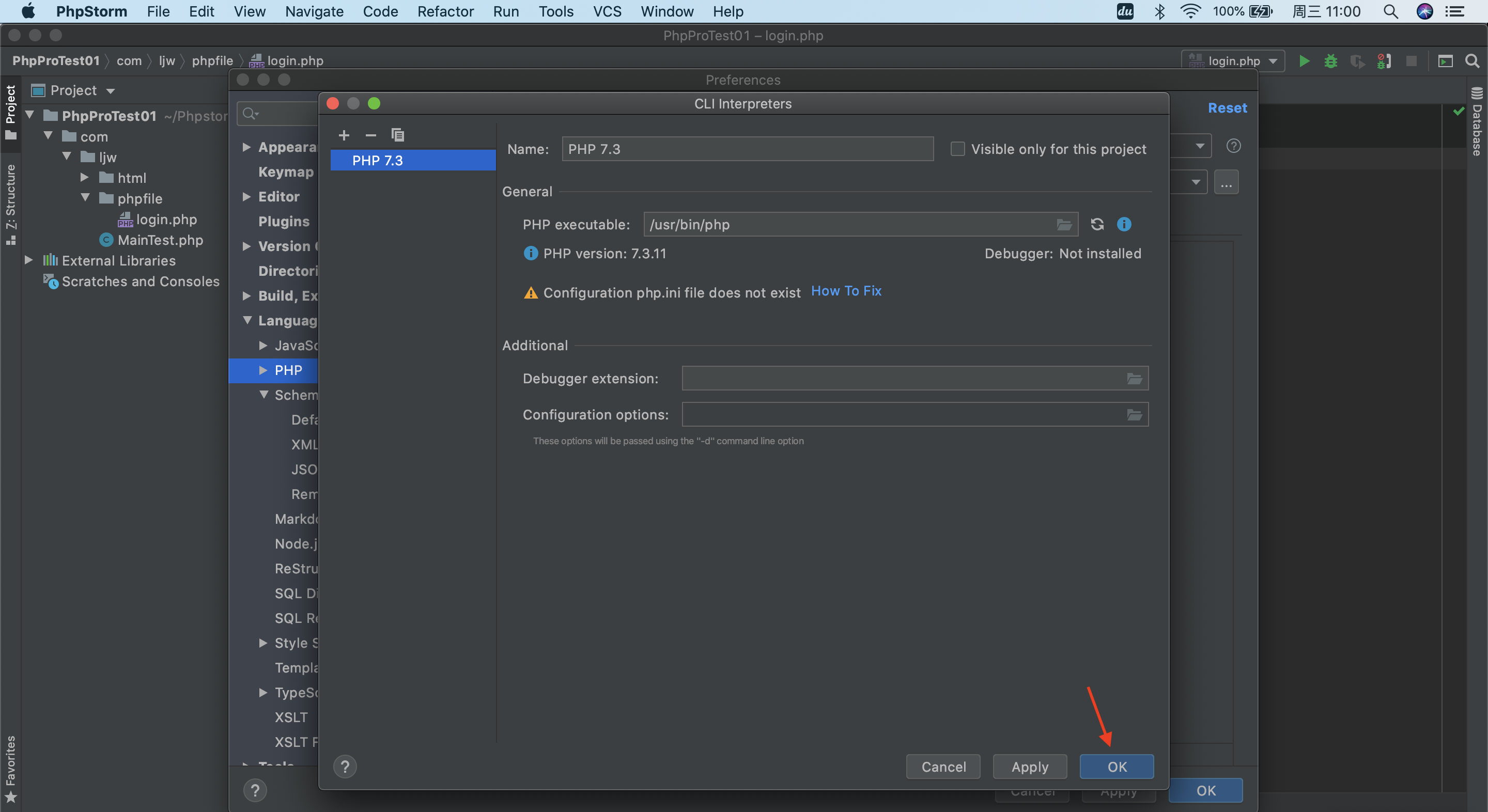Click the interpreter Name text field

[x=747, y=149]
